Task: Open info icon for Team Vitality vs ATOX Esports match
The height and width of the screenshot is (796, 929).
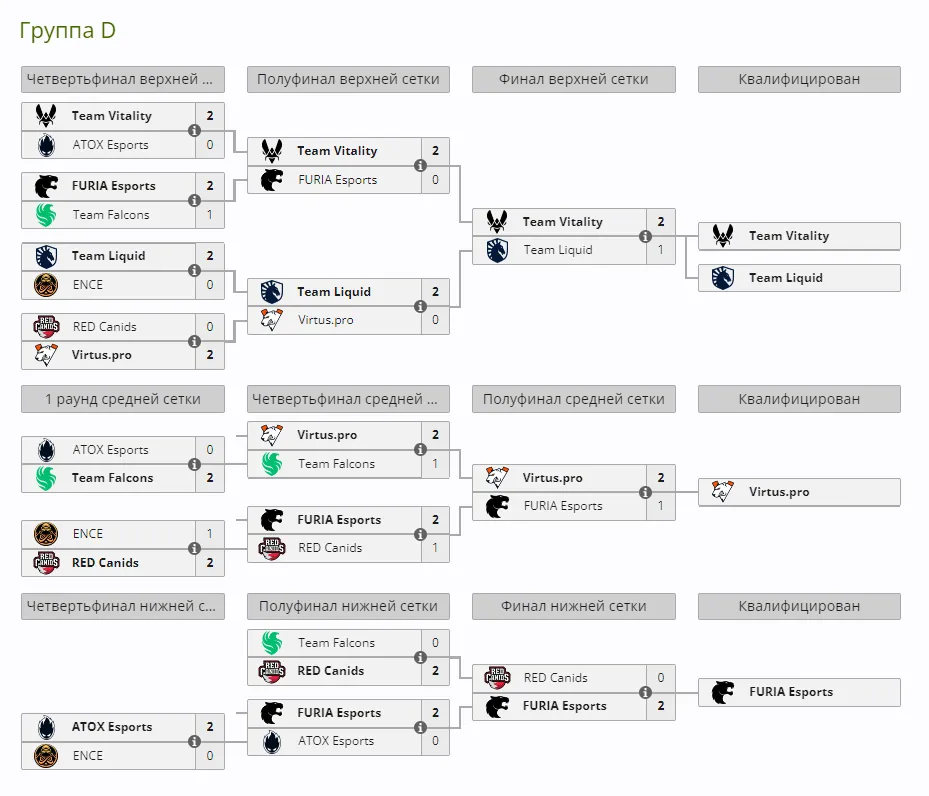Action: tap(194, 130)
